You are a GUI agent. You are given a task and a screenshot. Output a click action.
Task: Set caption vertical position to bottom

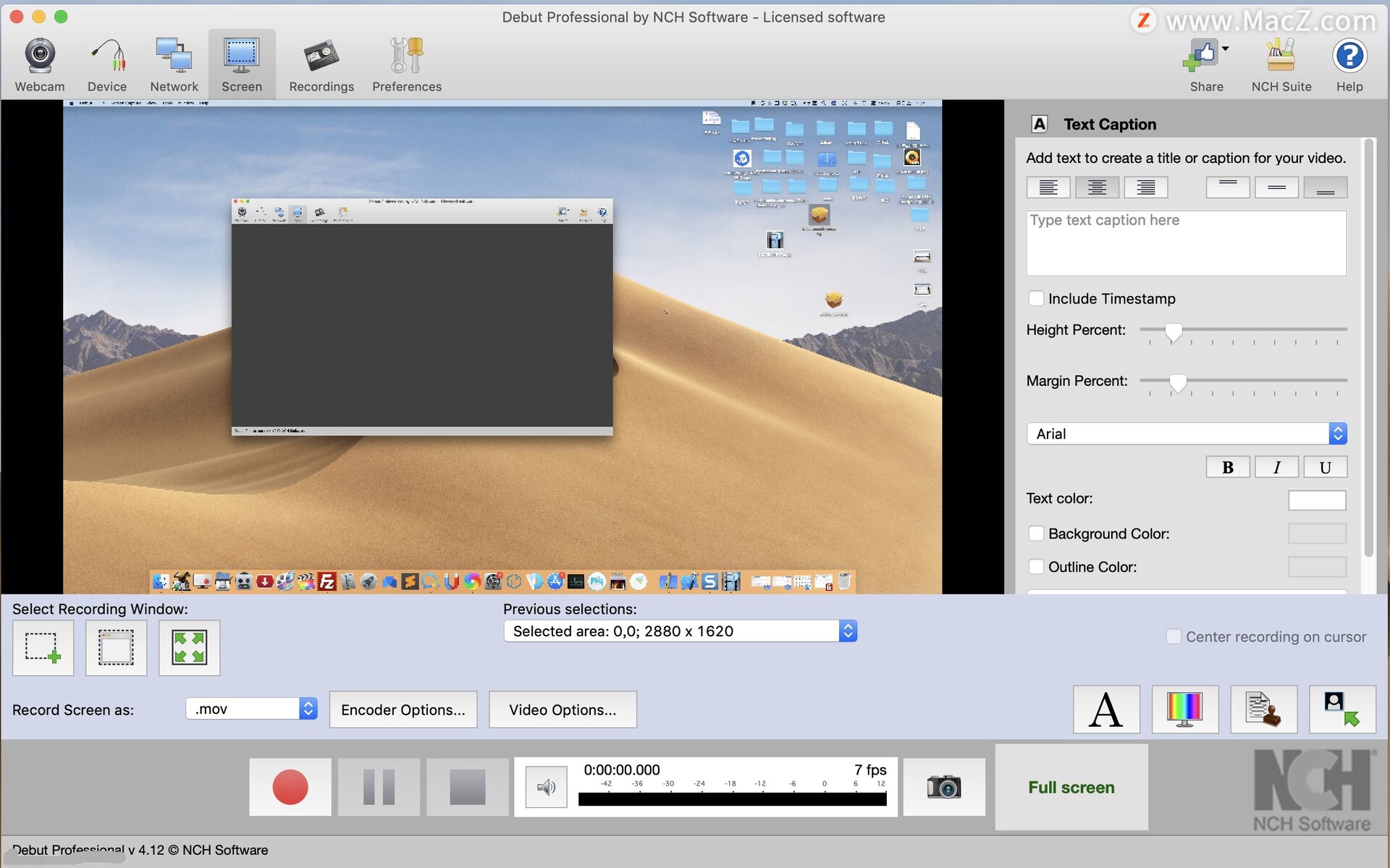coord(1326,187)
